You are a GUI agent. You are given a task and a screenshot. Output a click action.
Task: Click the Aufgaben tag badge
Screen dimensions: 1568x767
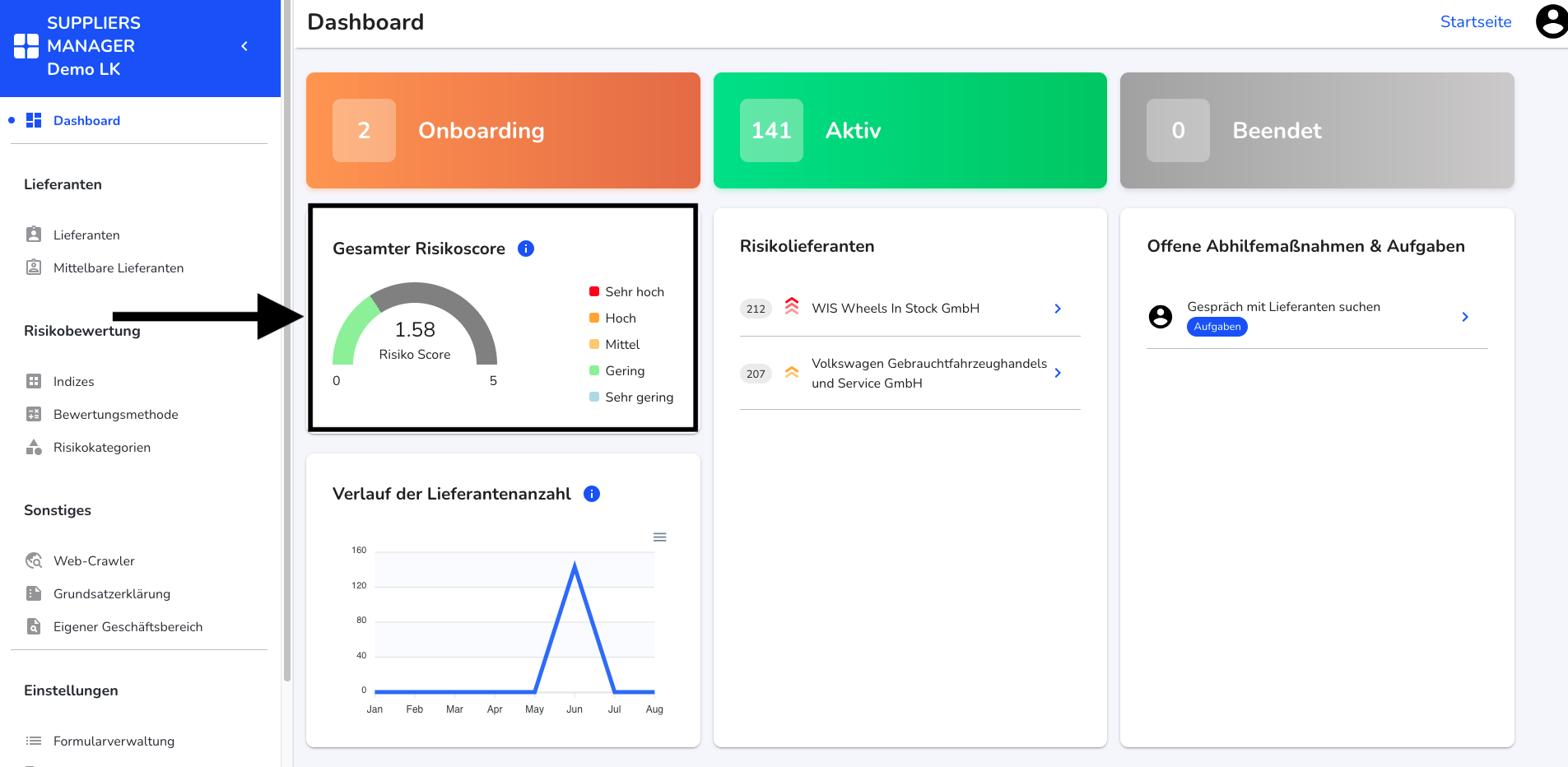tap(1217, 327)
